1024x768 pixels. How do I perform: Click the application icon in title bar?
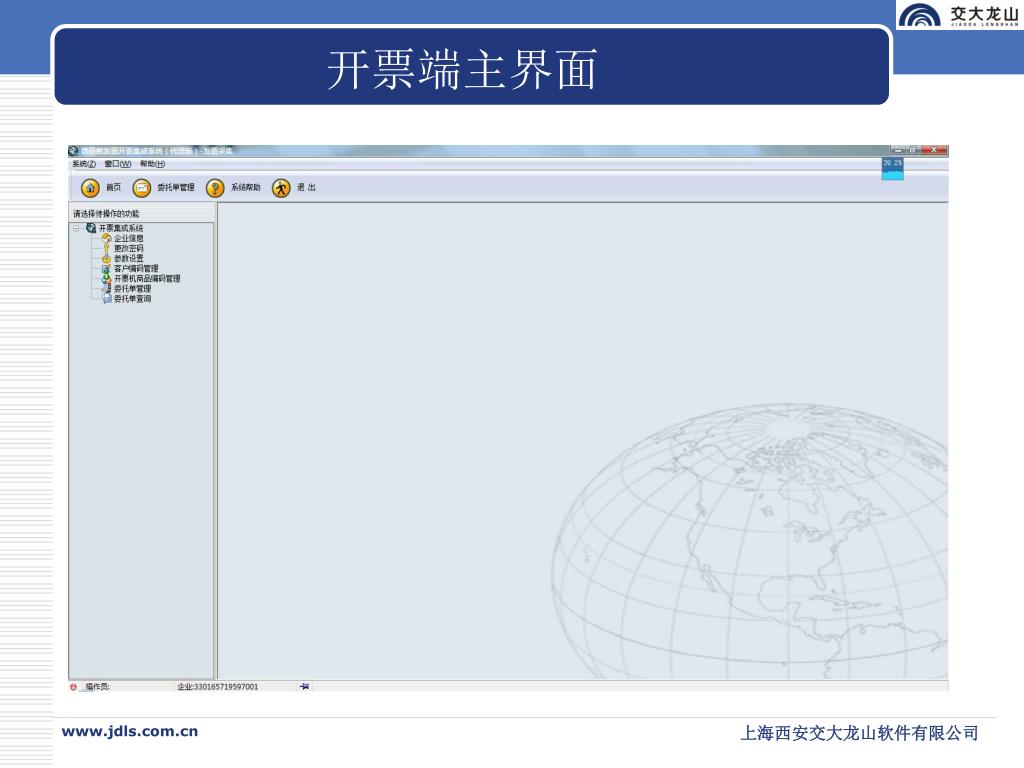[73, 151]
